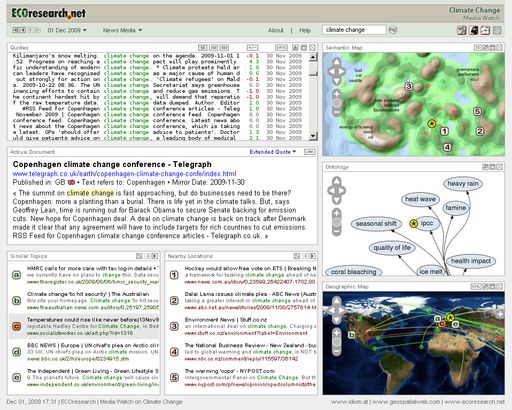Open the telegraph.co.uk article URL
The width and height of the screenshot is (512, 410).
pos(124,174)
